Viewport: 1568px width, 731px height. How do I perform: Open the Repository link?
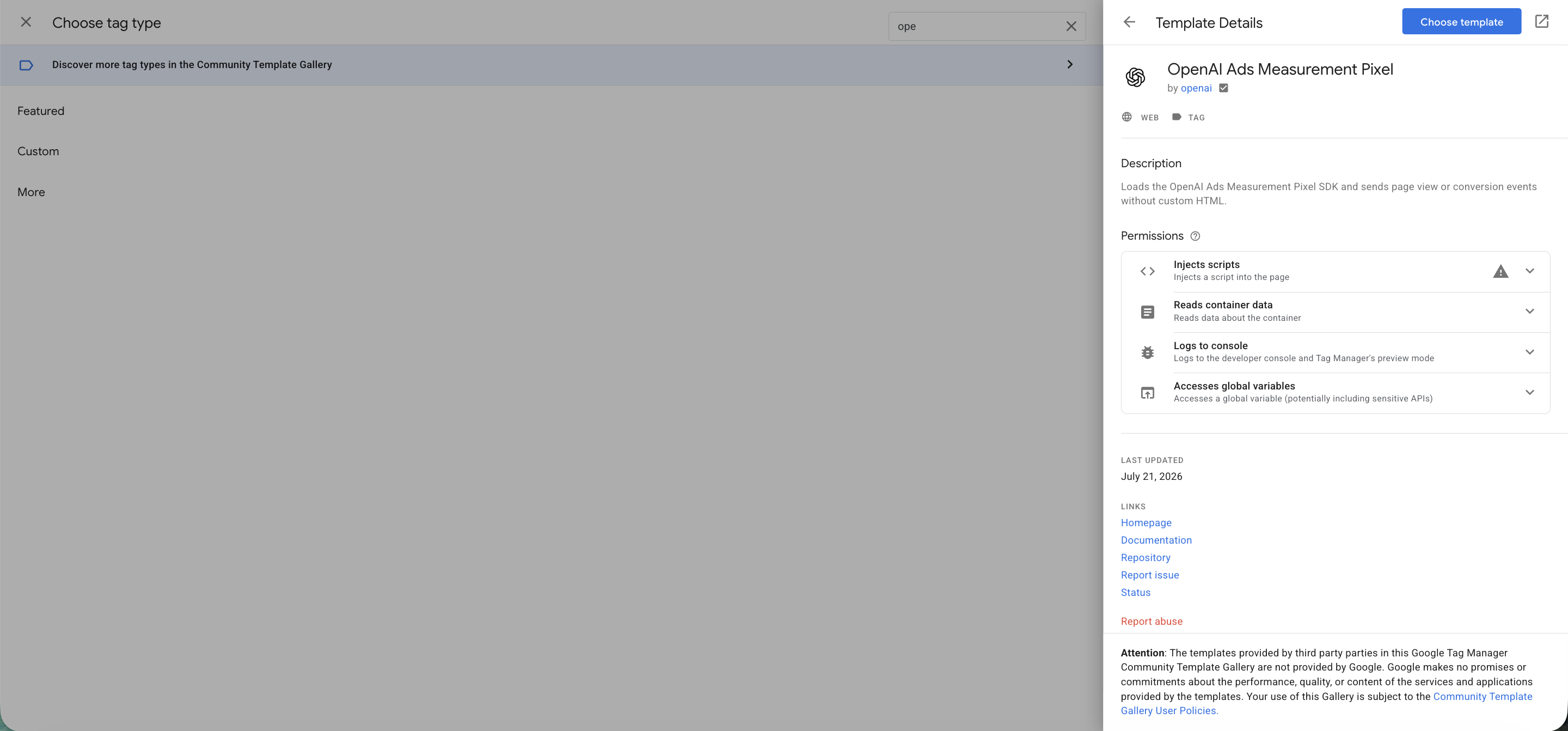[1146, 557]
